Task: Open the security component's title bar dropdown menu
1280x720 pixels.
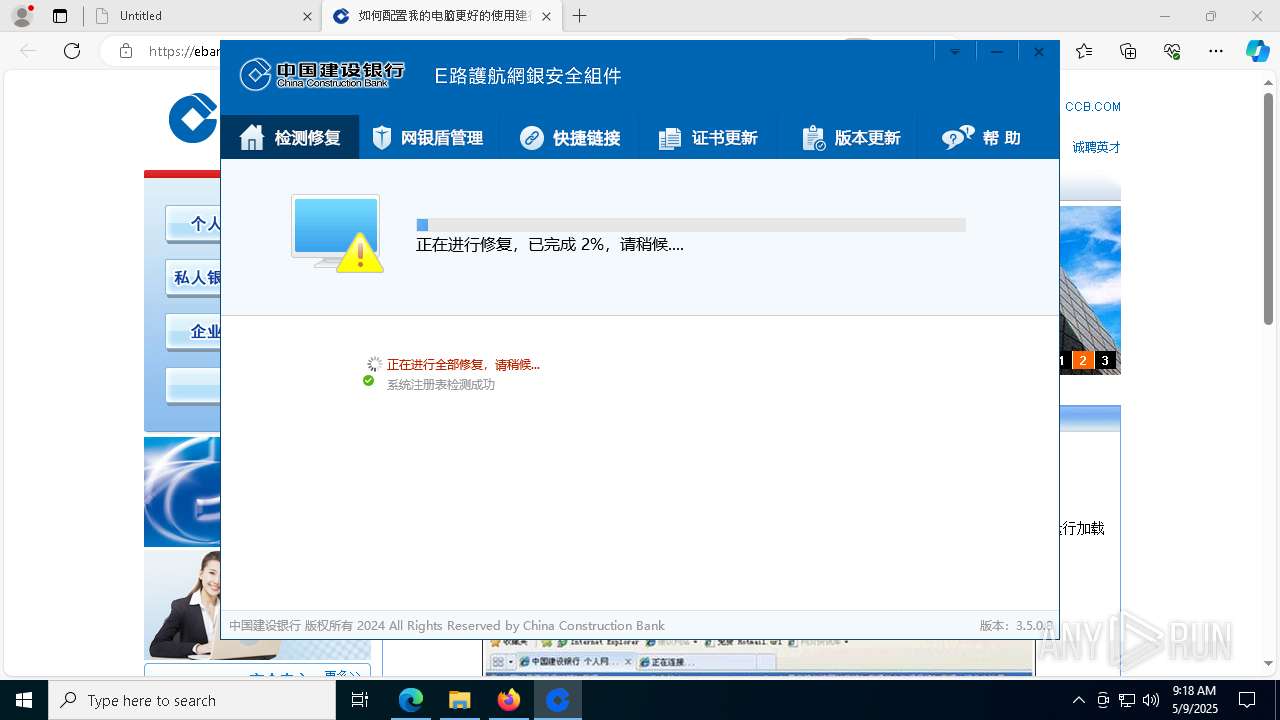Action: pyautogui.click(x=955, y=52)
